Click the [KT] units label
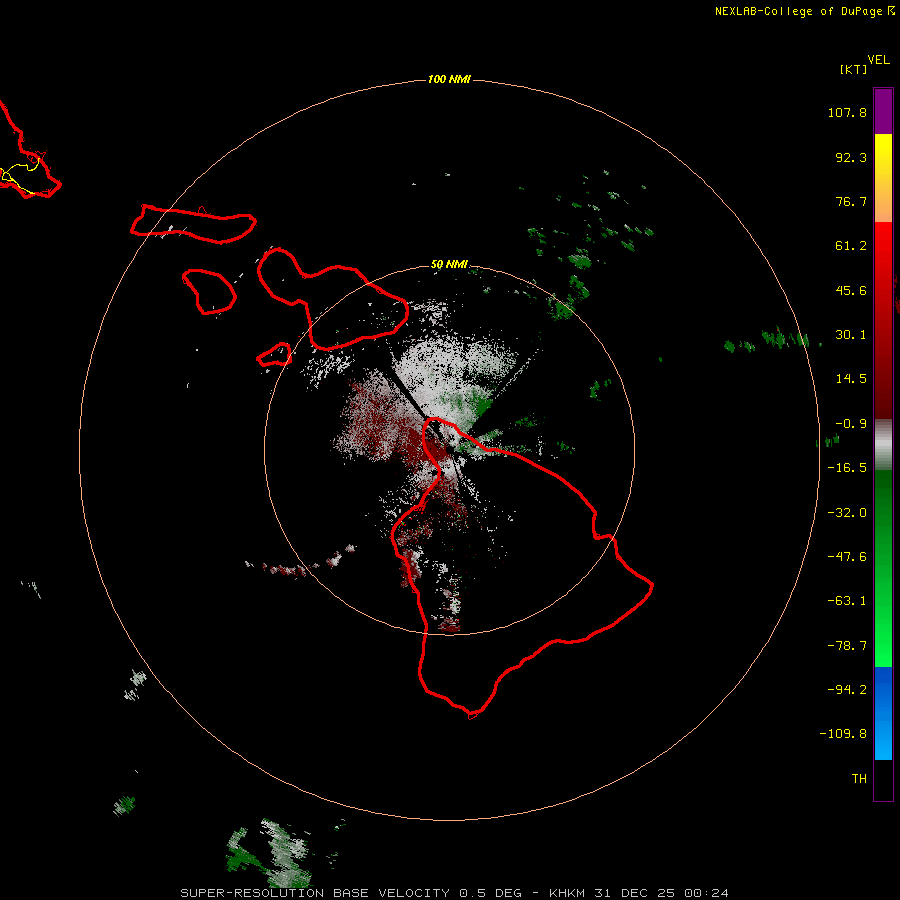Viewport: 900px width, 900px height. (853, 69)
